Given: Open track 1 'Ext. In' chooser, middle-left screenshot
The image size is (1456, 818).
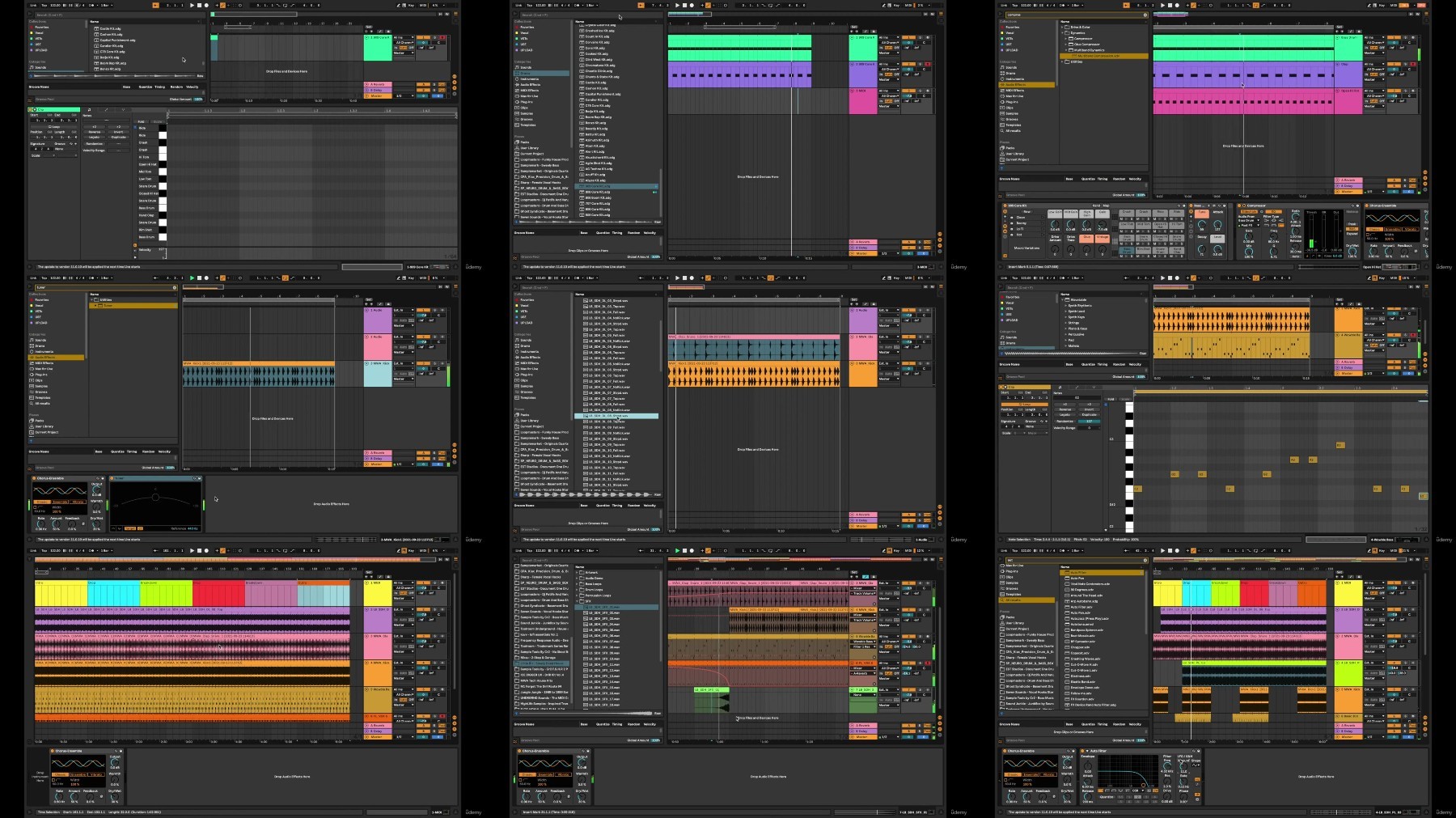Looking at the screenshot, I should [403, 310].
